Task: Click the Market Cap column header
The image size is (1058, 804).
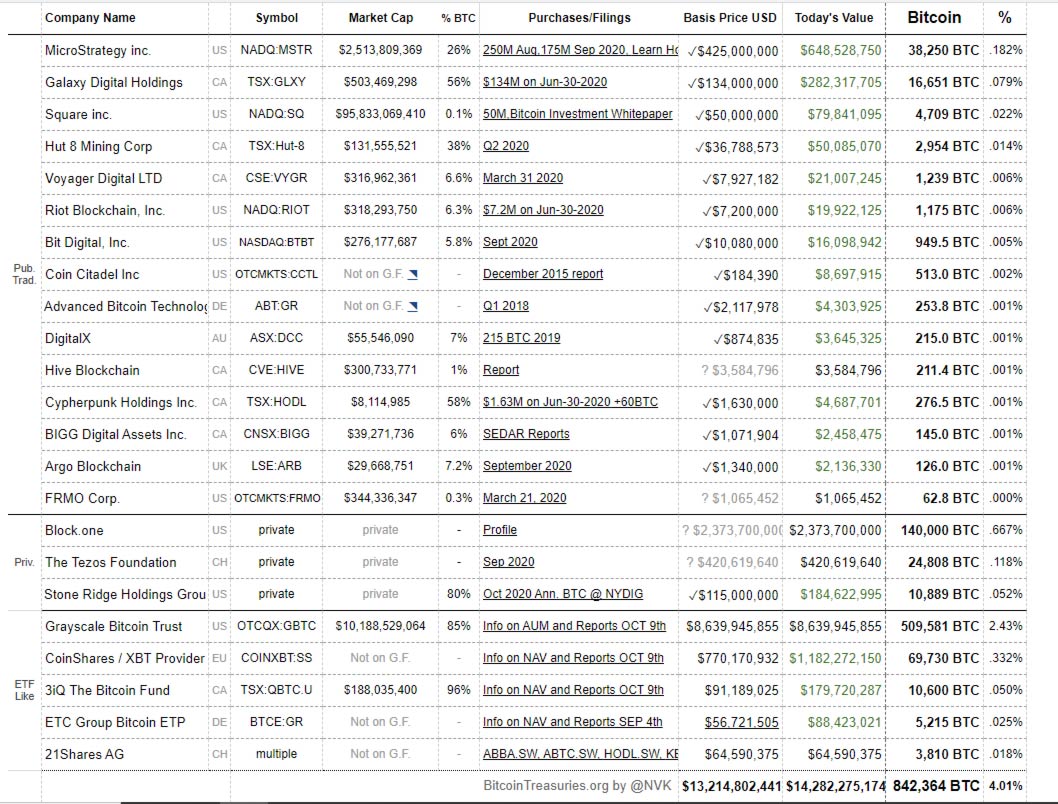Action: pos(381,18)
